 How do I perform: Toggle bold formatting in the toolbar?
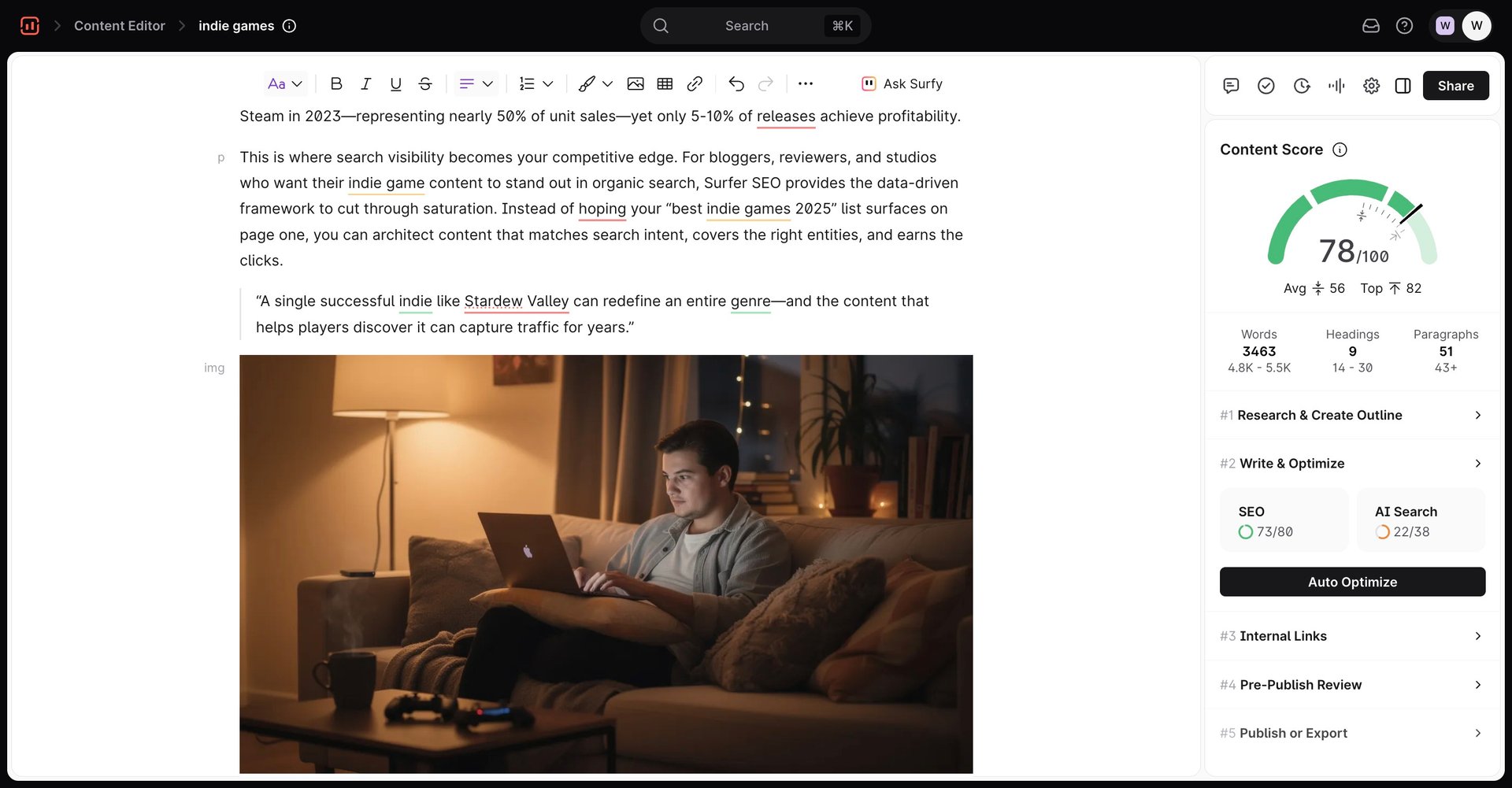pos(336,83)
